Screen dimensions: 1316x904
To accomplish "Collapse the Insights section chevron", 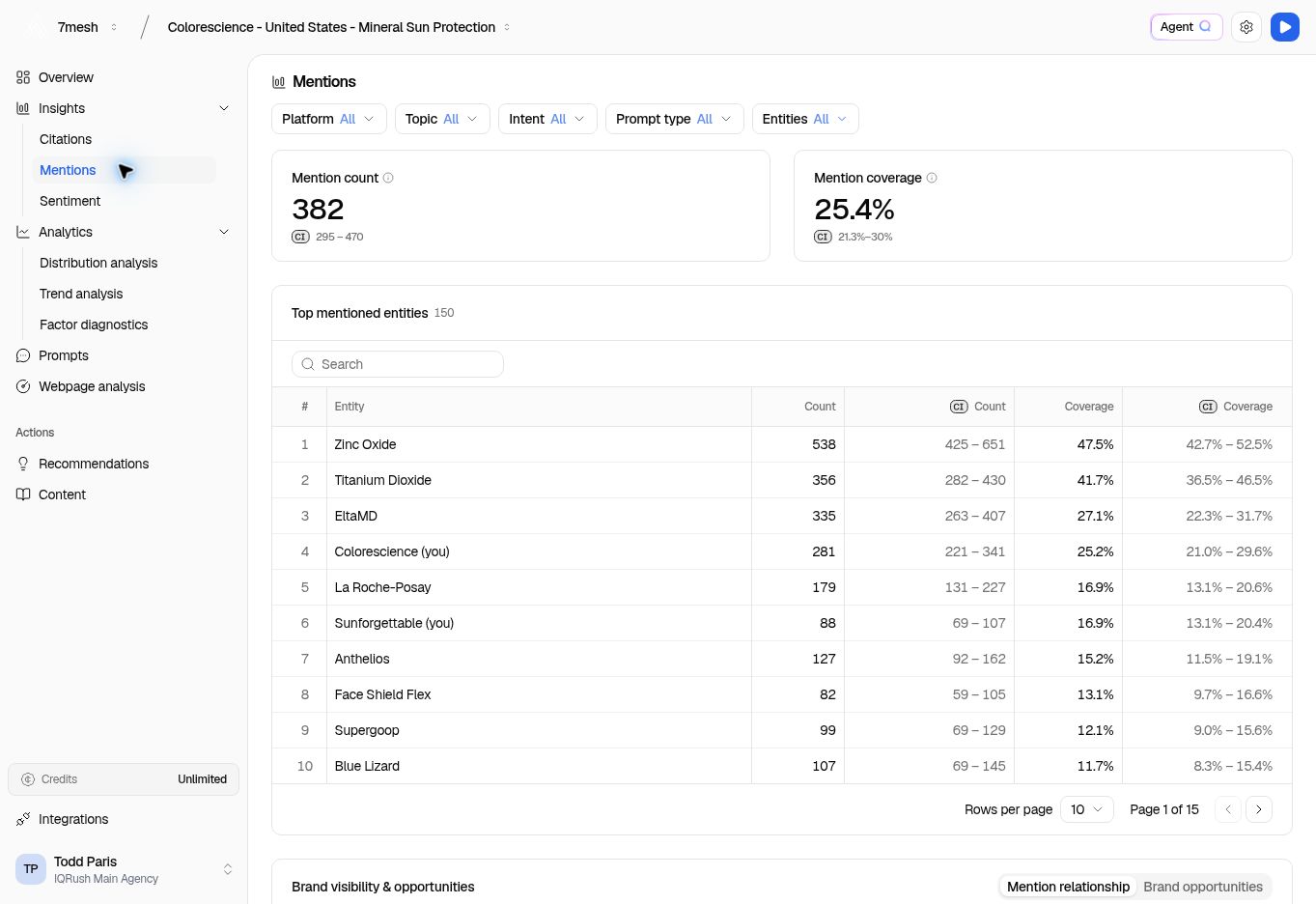I will [x=224, y=108].
